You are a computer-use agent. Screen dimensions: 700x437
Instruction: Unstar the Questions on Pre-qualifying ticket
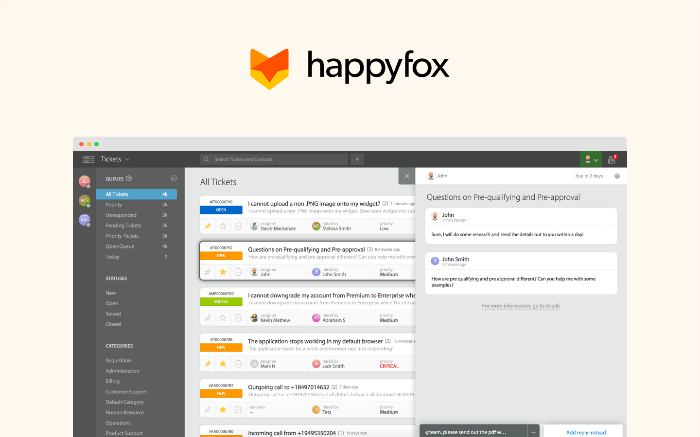(x=223, y=271)
